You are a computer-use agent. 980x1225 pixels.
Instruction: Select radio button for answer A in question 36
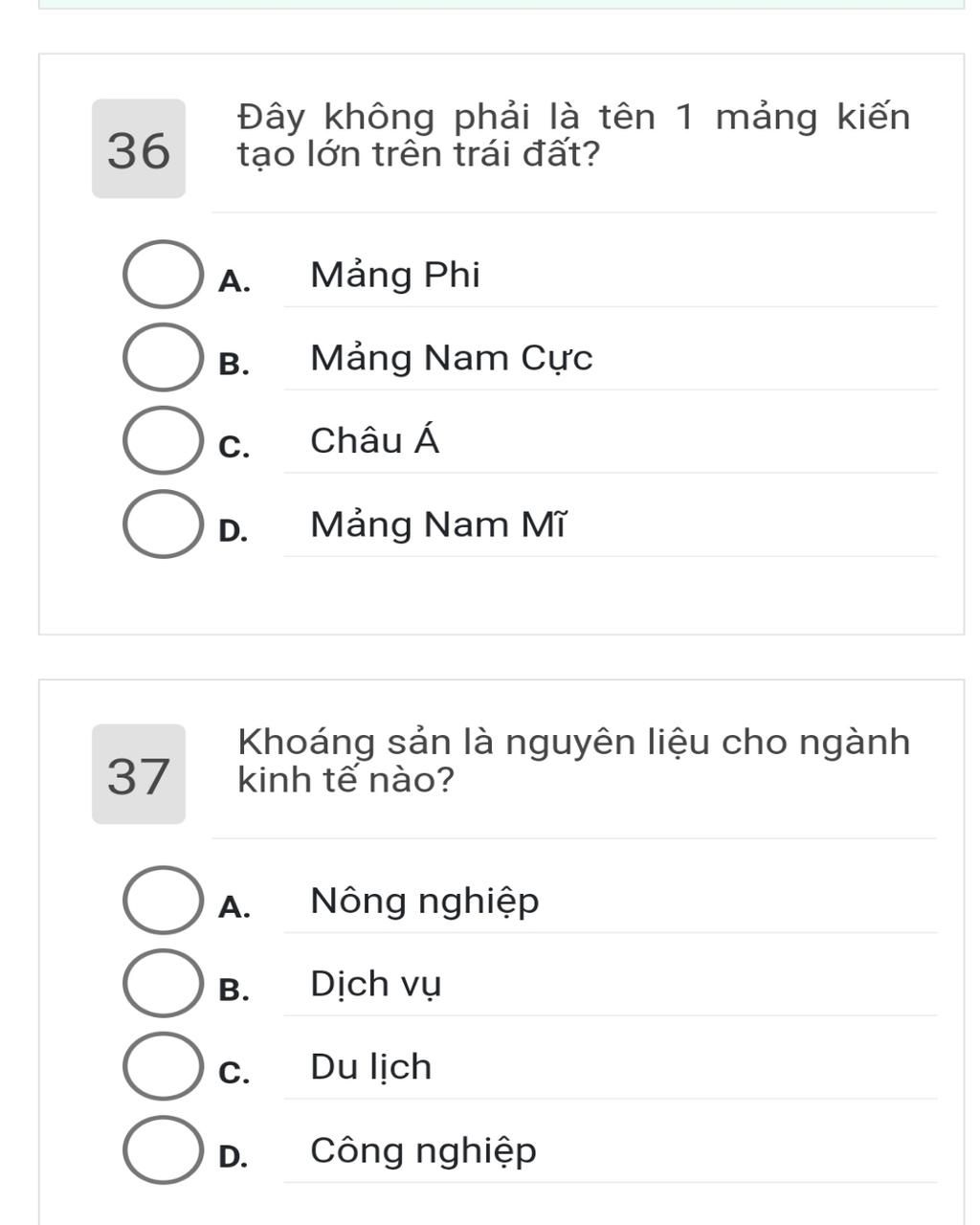click(x=163, y=275)
